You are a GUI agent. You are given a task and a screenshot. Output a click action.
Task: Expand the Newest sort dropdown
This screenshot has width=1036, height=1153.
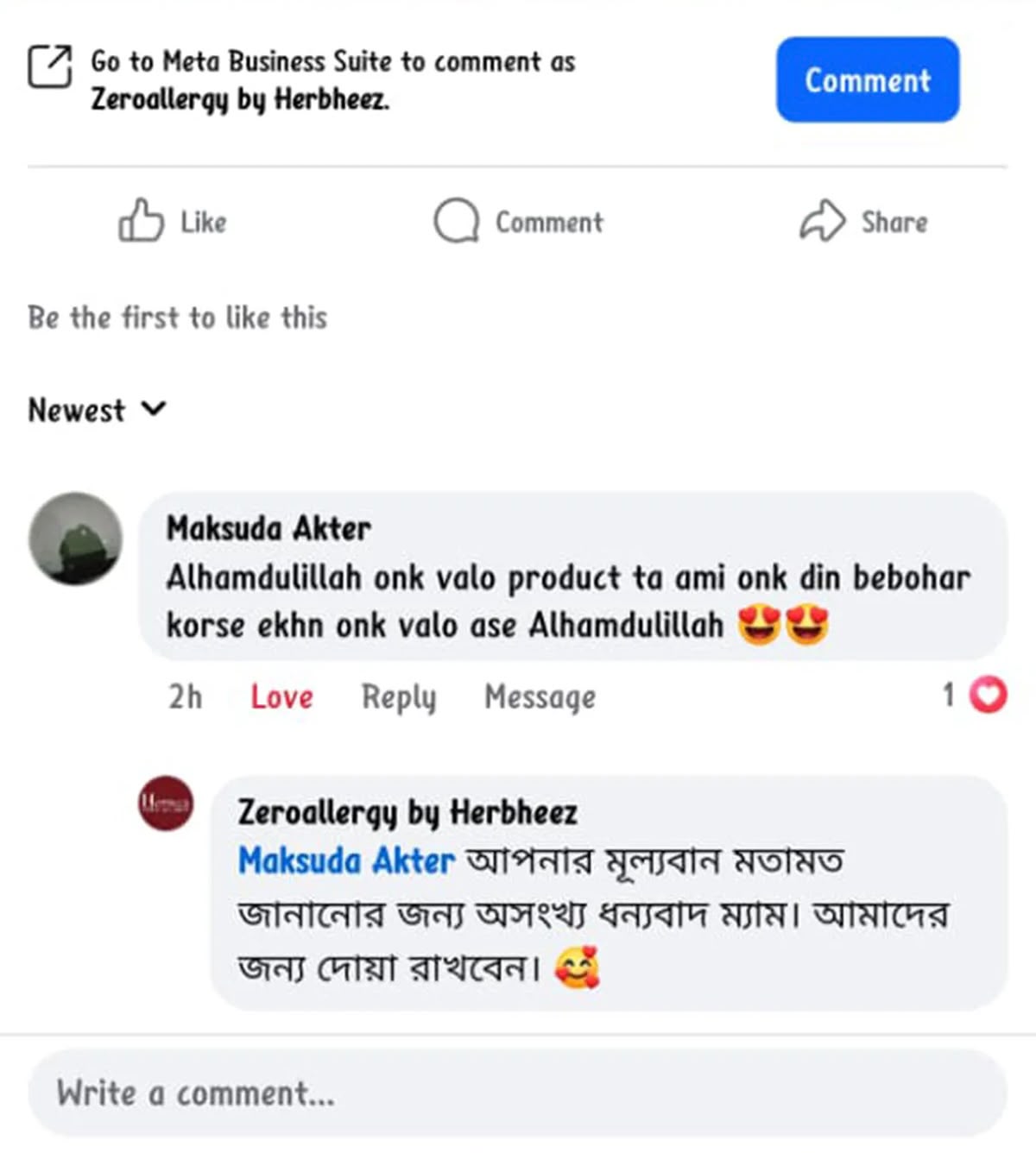pyautogui.click(x=97, y=410)
